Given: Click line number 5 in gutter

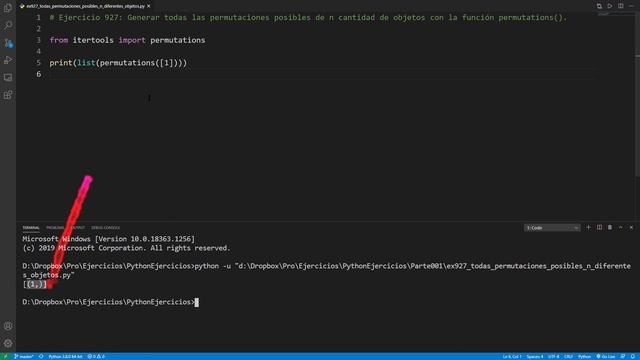Looking at the screenshot, I should (38, 62).
